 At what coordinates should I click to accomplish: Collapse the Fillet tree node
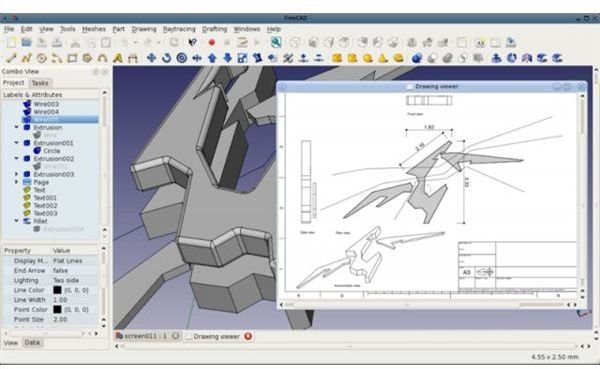(x=16, y=221)
